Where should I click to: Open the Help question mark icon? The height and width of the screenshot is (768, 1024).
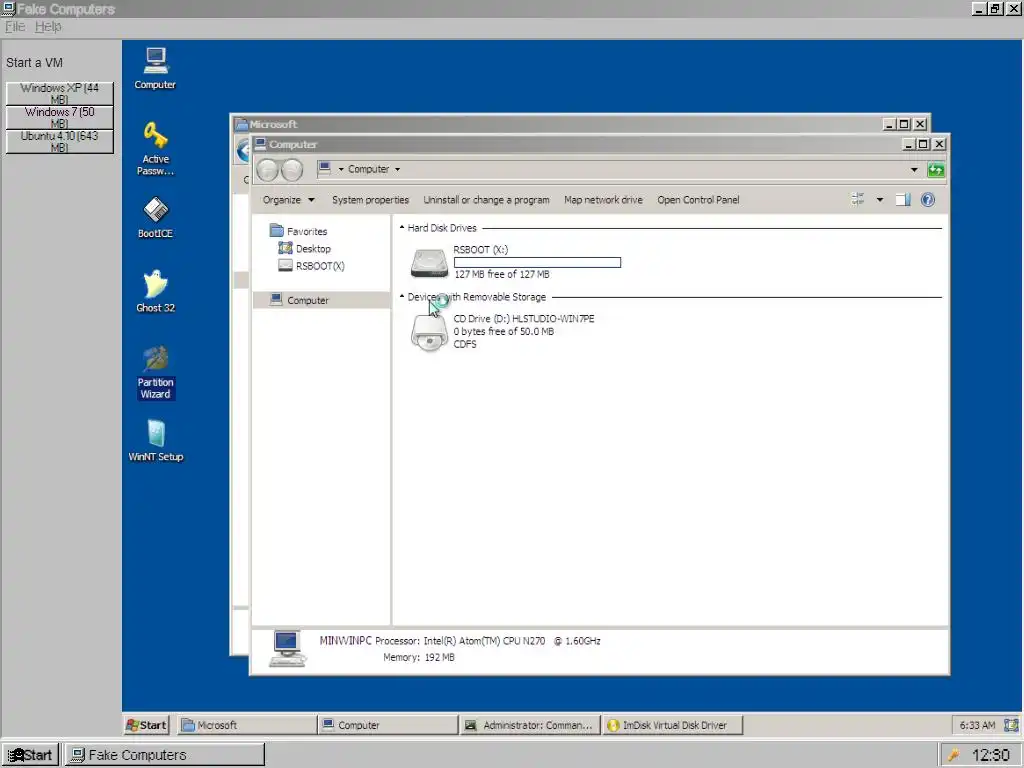[927, 200]
